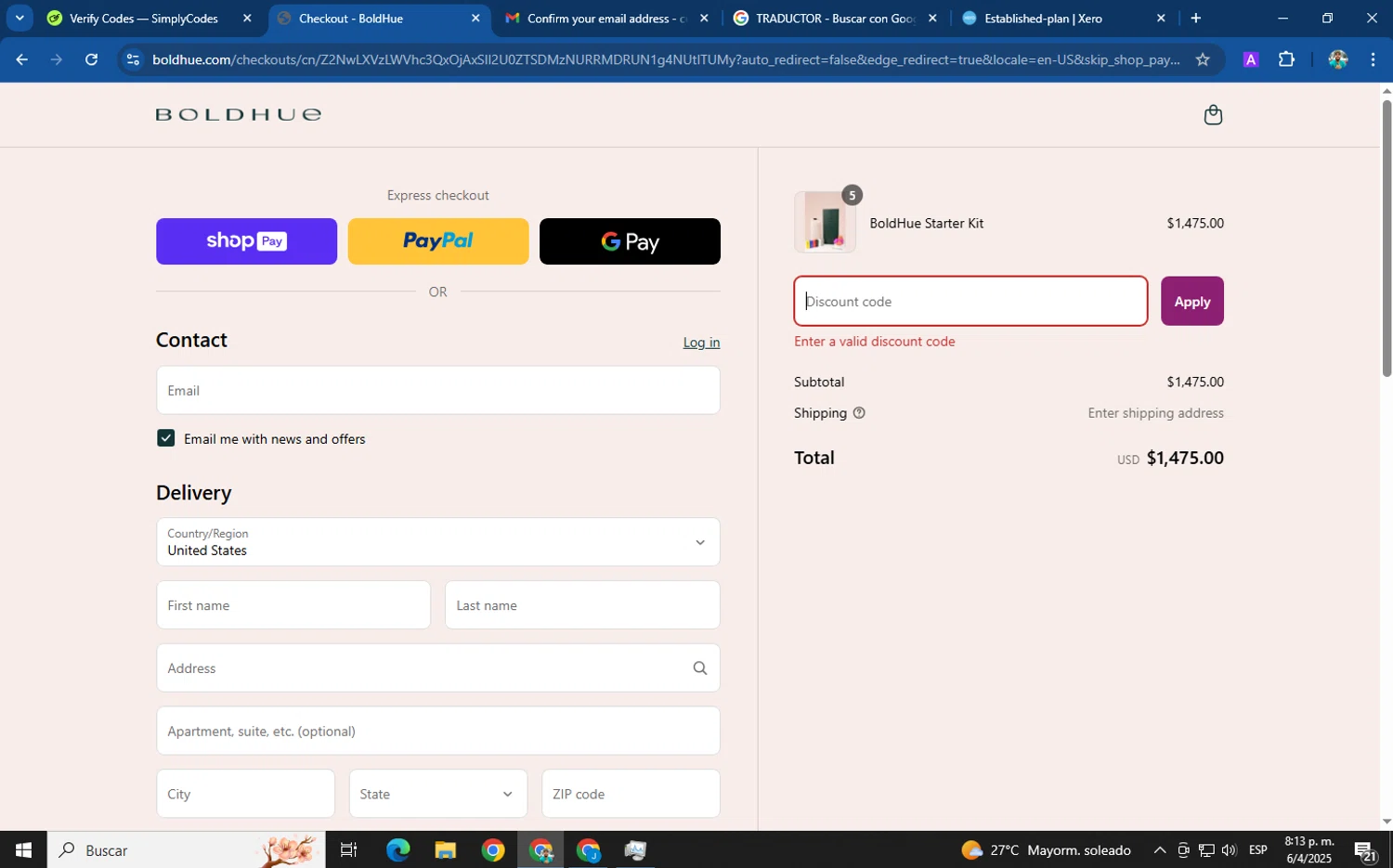Viewport: 1393px width, 868px height.
Task: Open clock and date in taskbar
Action: tap(1309, 849)
